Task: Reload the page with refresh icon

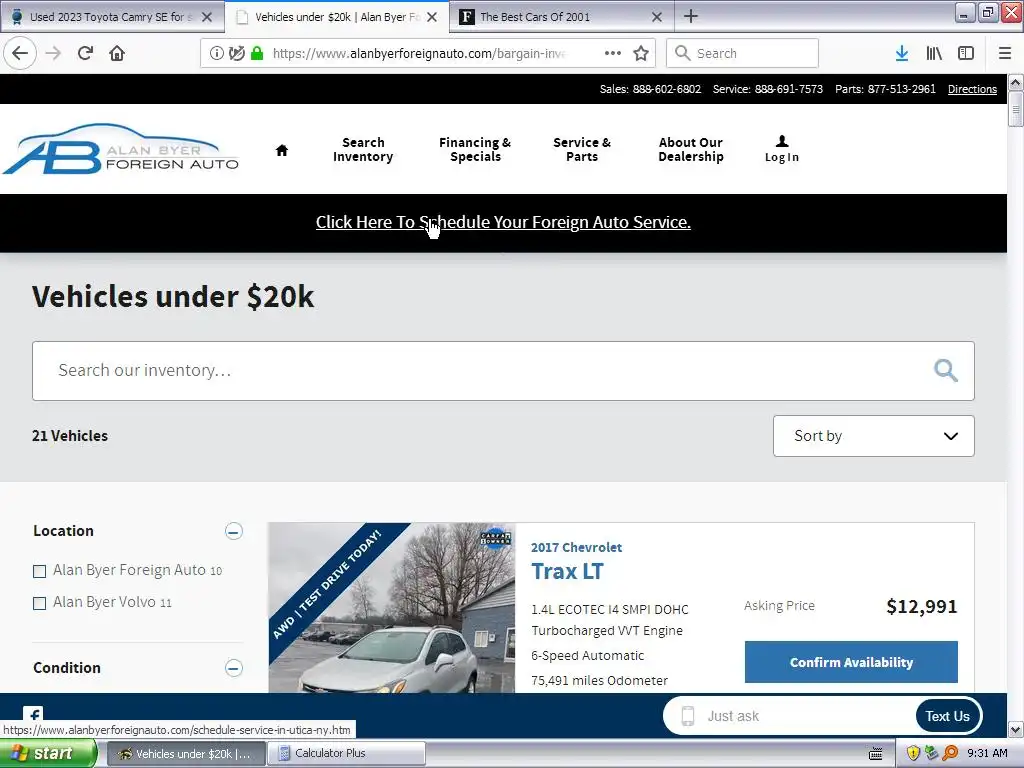Action: click(x=86, y=53)
